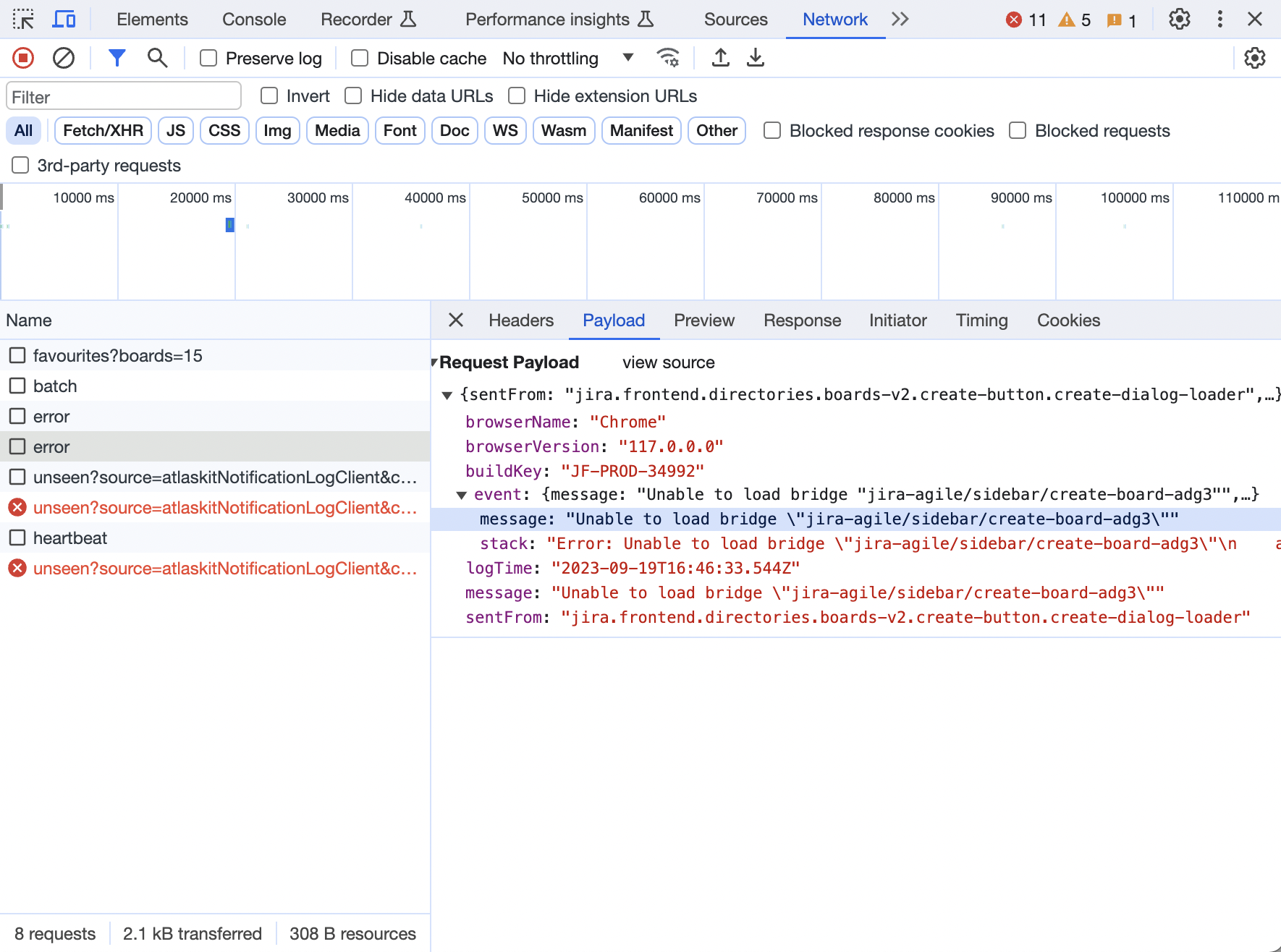Click the issues count badge
The height and width of the screenshot is (952, 1281).
point(1122,20)
